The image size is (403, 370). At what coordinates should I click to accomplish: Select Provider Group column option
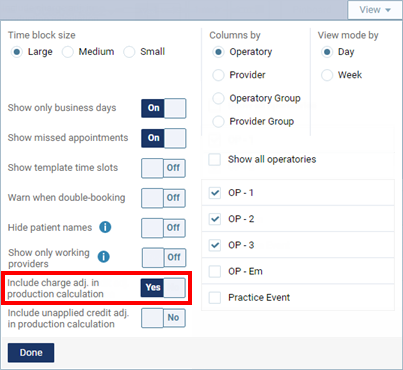point(218,121)
